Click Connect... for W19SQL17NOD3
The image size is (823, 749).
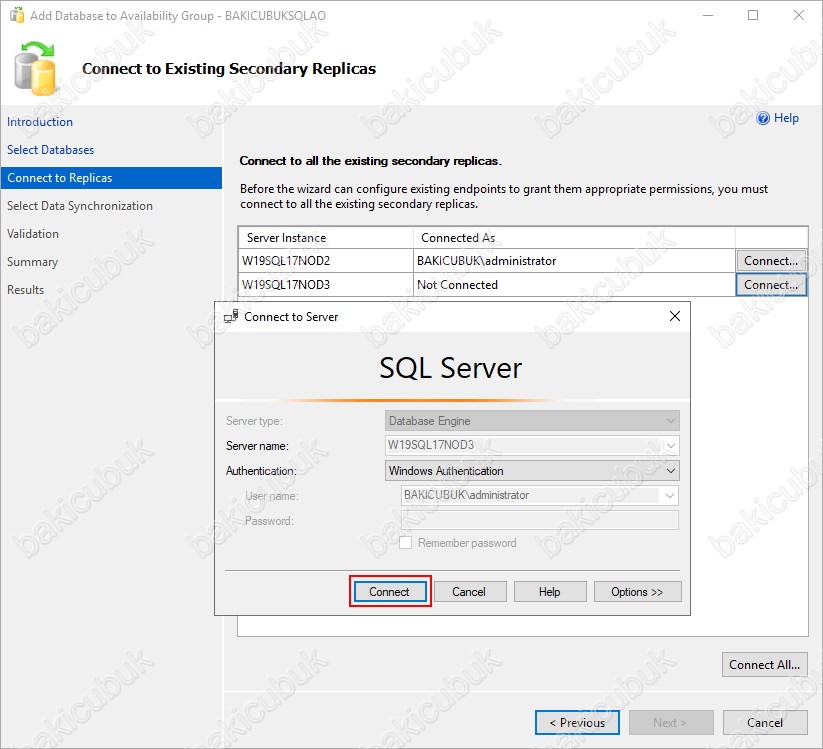pyautogui.click(x=771, y=284)
